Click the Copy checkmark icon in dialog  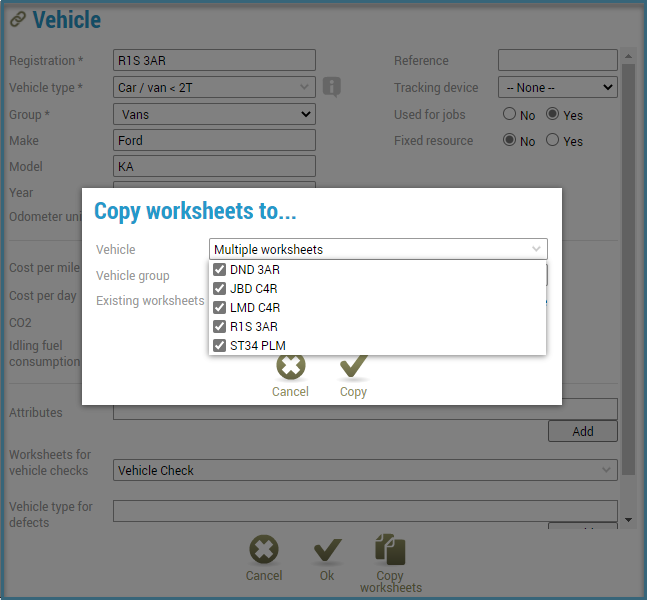354,366
